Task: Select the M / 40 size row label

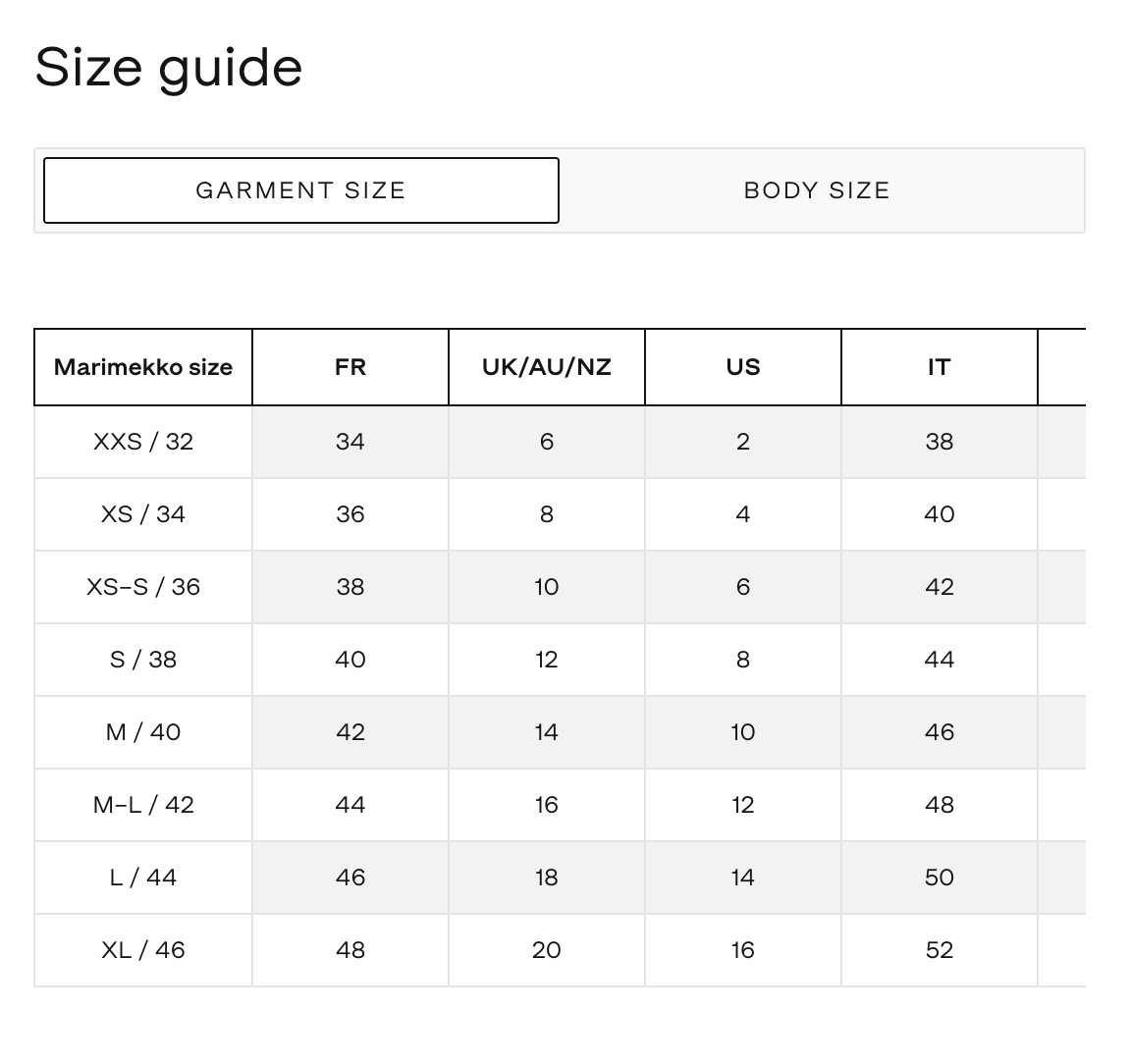Action: pos(143,732)
